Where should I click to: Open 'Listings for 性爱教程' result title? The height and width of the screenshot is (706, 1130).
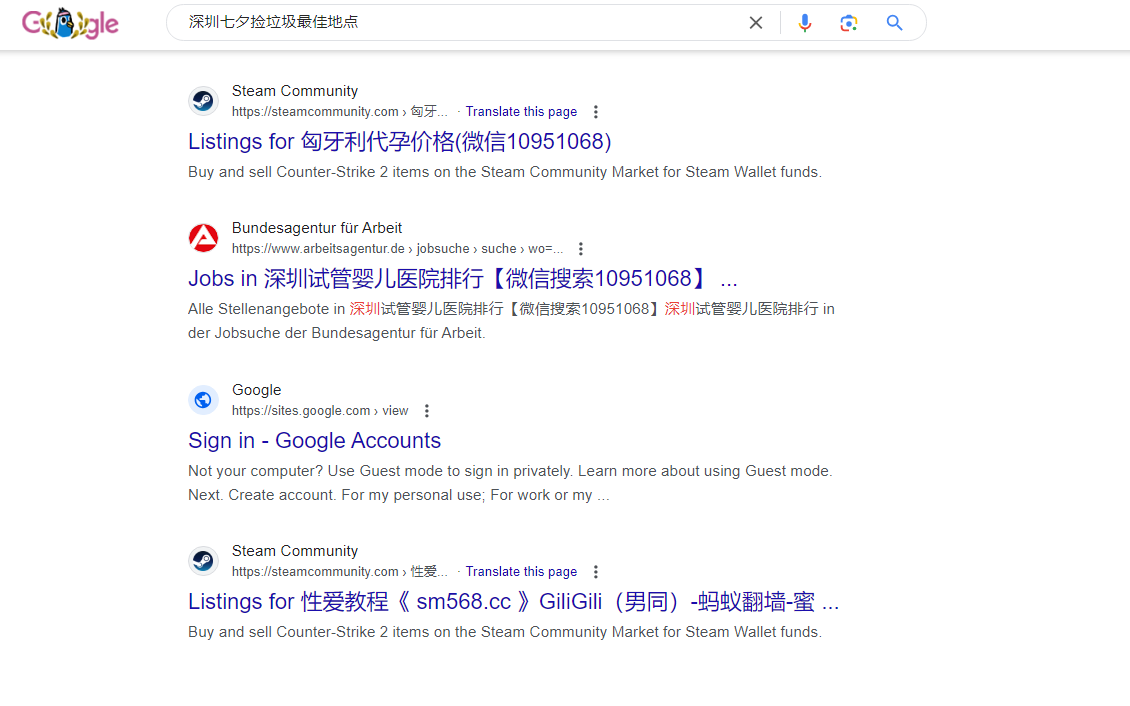513,602
